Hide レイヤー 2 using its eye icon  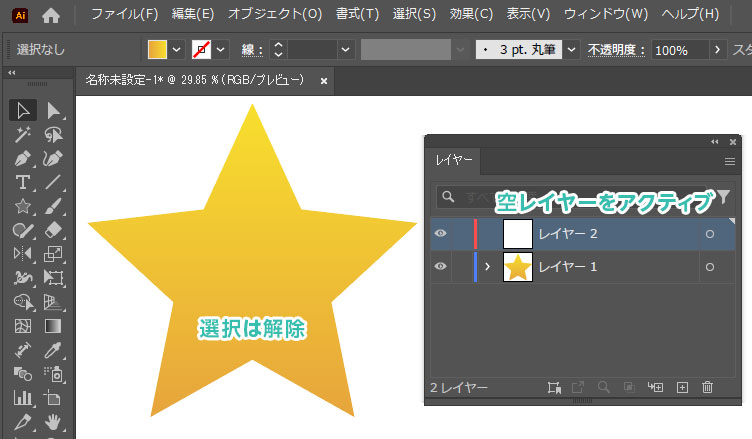[x=440, y=233]
